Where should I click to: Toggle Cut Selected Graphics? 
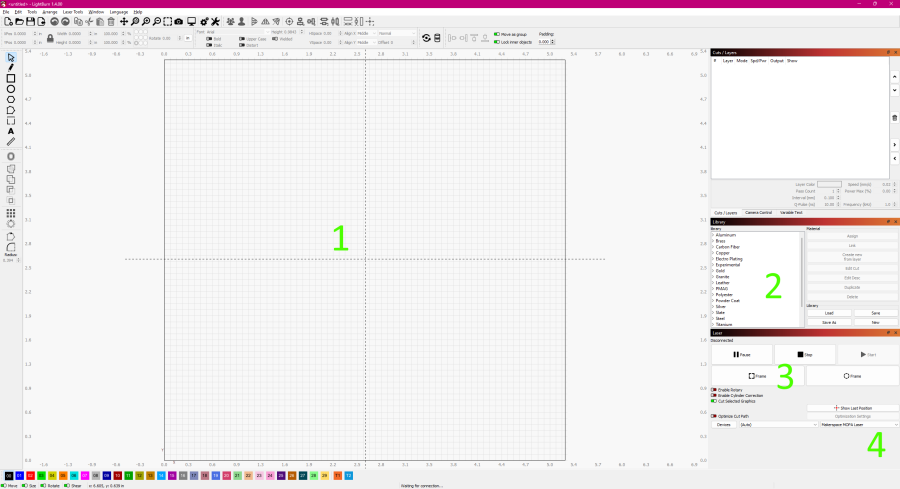[x=714, y=401]
